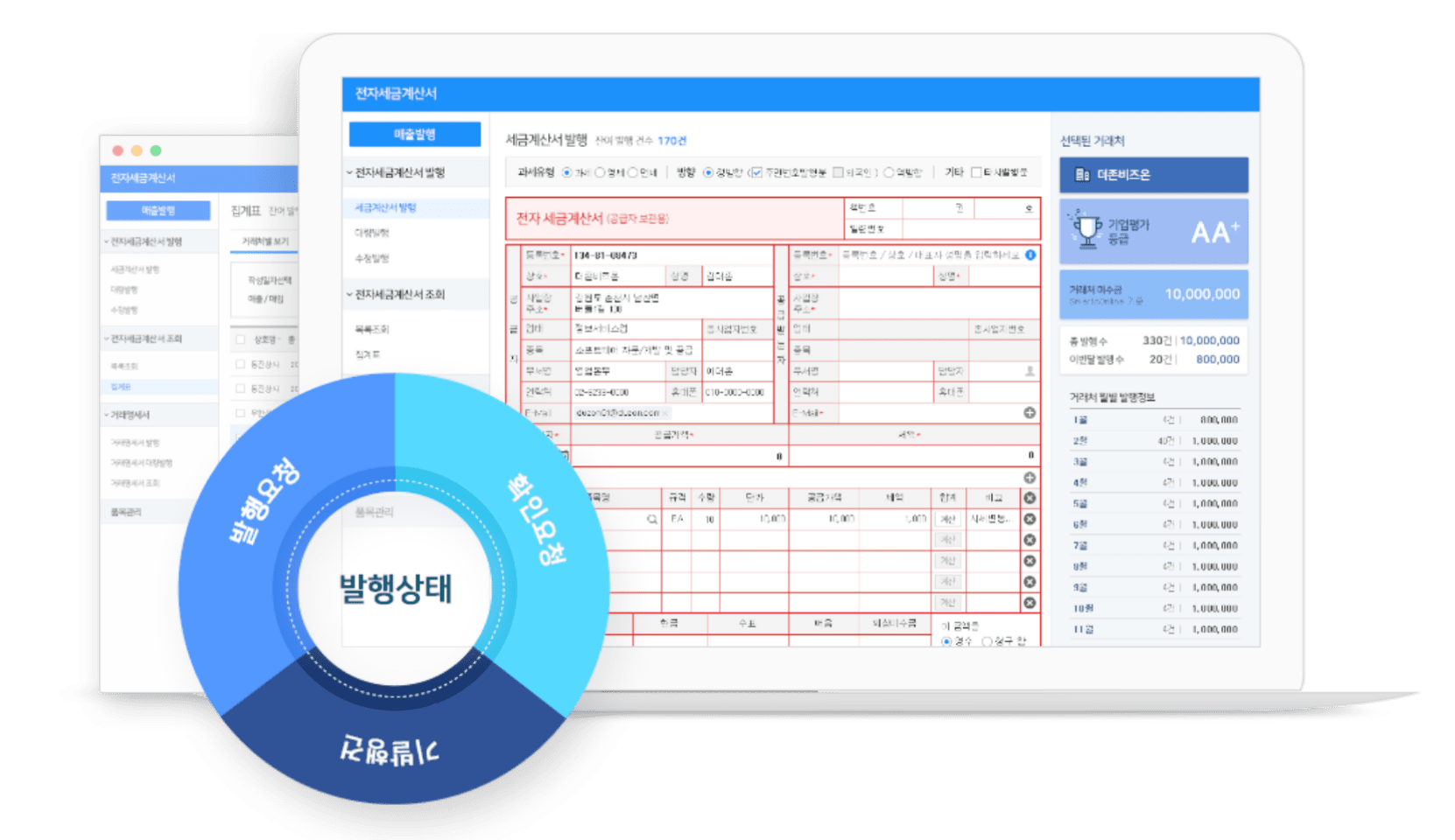Click the building icon next to 더존비즈온
This screenshot has height=840, width=1455.
[1082, 175]
